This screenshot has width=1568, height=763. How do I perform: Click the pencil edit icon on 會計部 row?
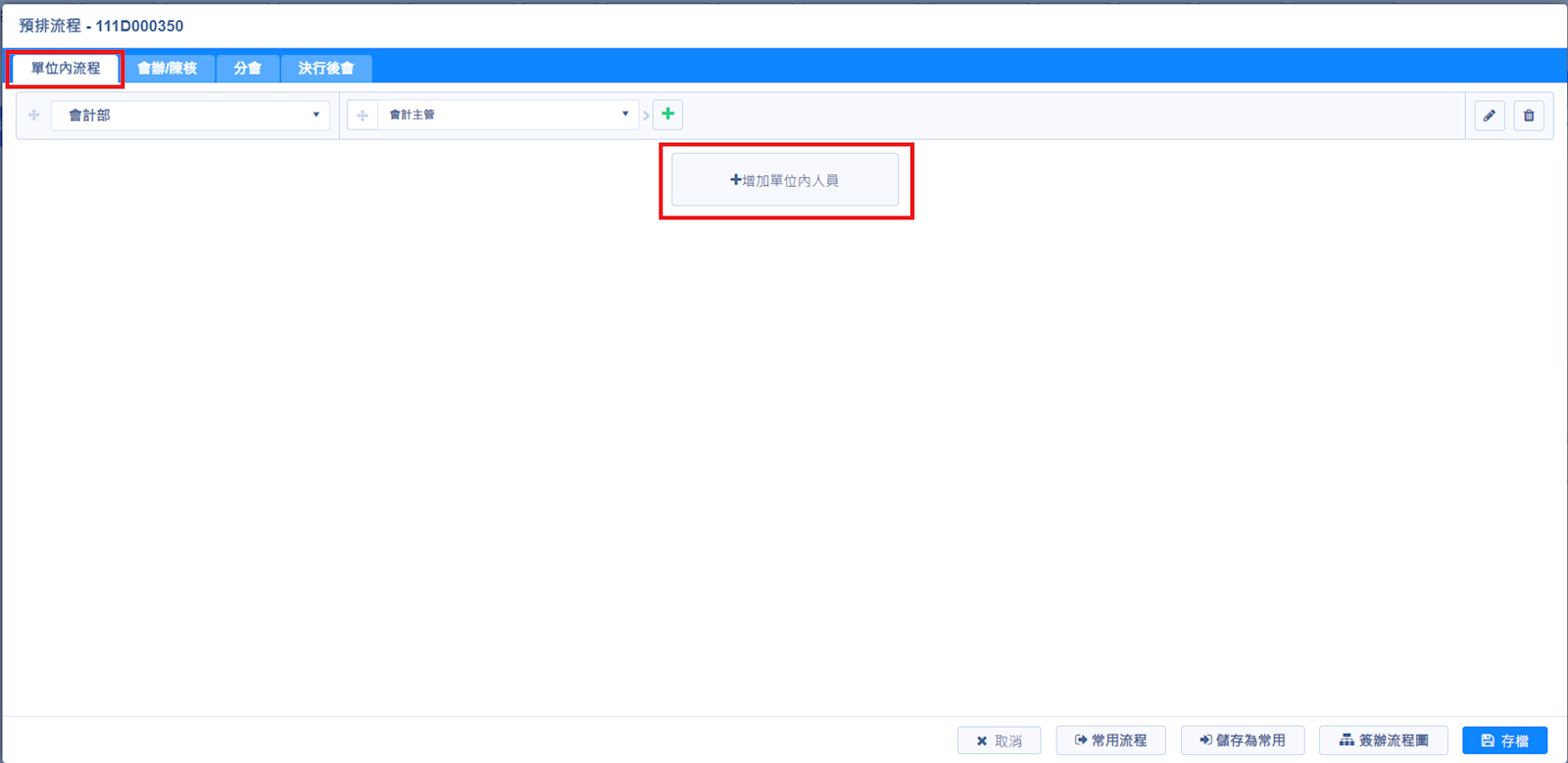[x=1489, y=116]
